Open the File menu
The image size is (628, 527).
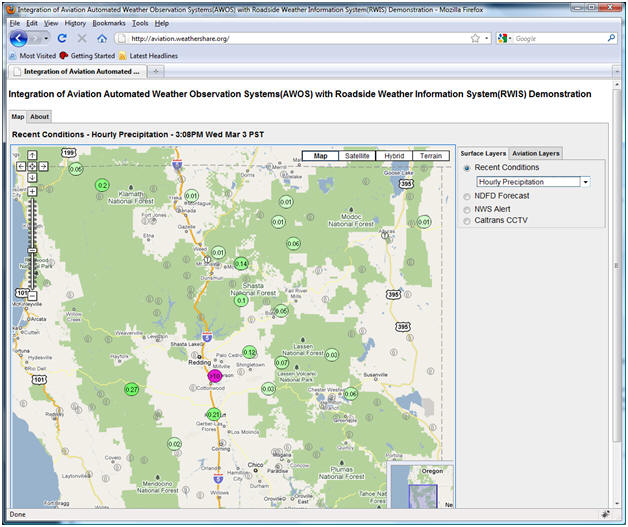(x=14, y=23)
